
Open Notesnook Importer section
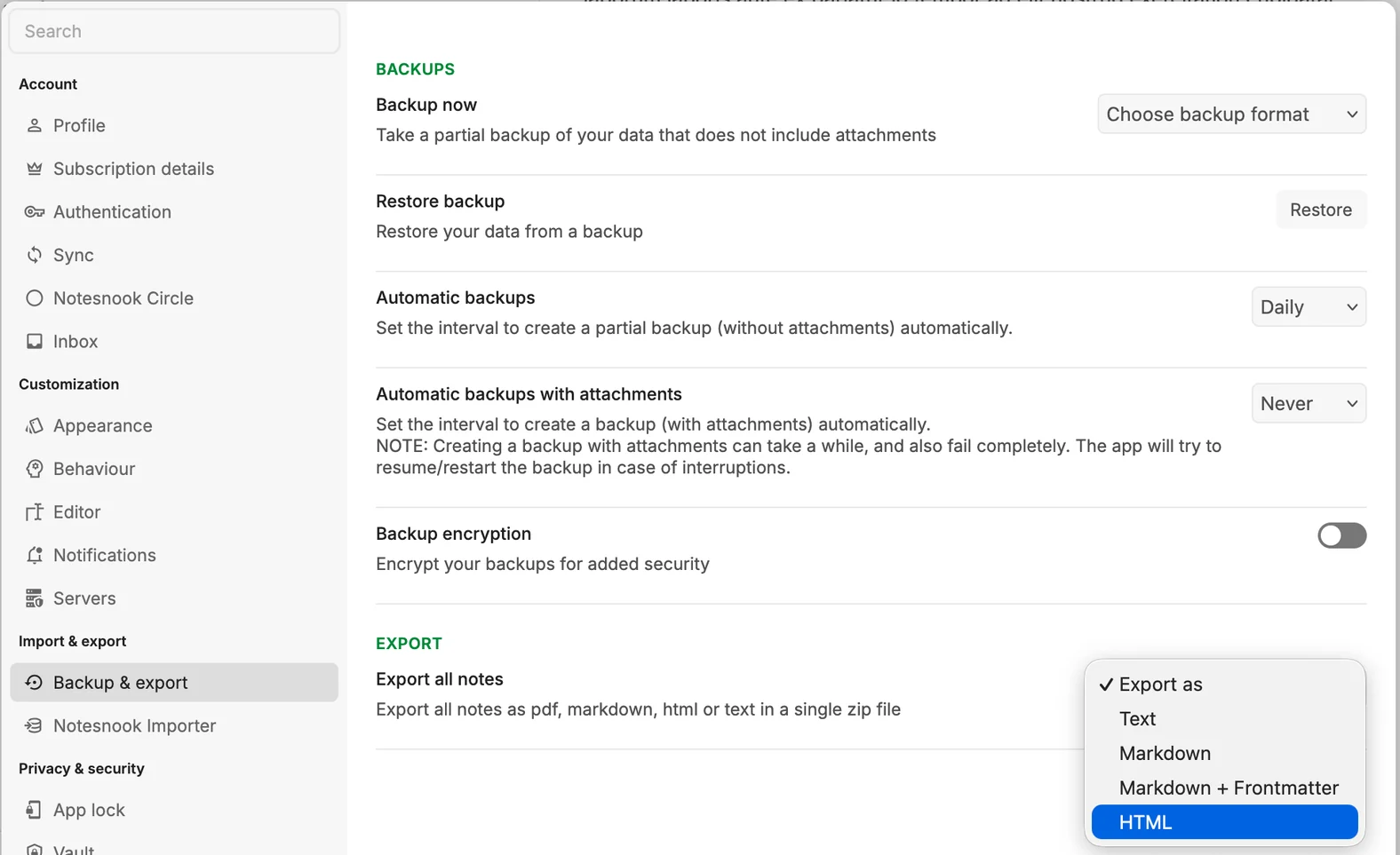(x=174, y=726)
